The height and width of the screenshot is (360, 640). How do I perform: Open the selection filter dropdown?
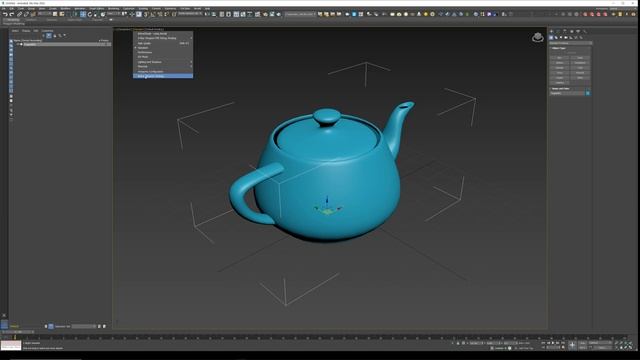coord(45,14)
